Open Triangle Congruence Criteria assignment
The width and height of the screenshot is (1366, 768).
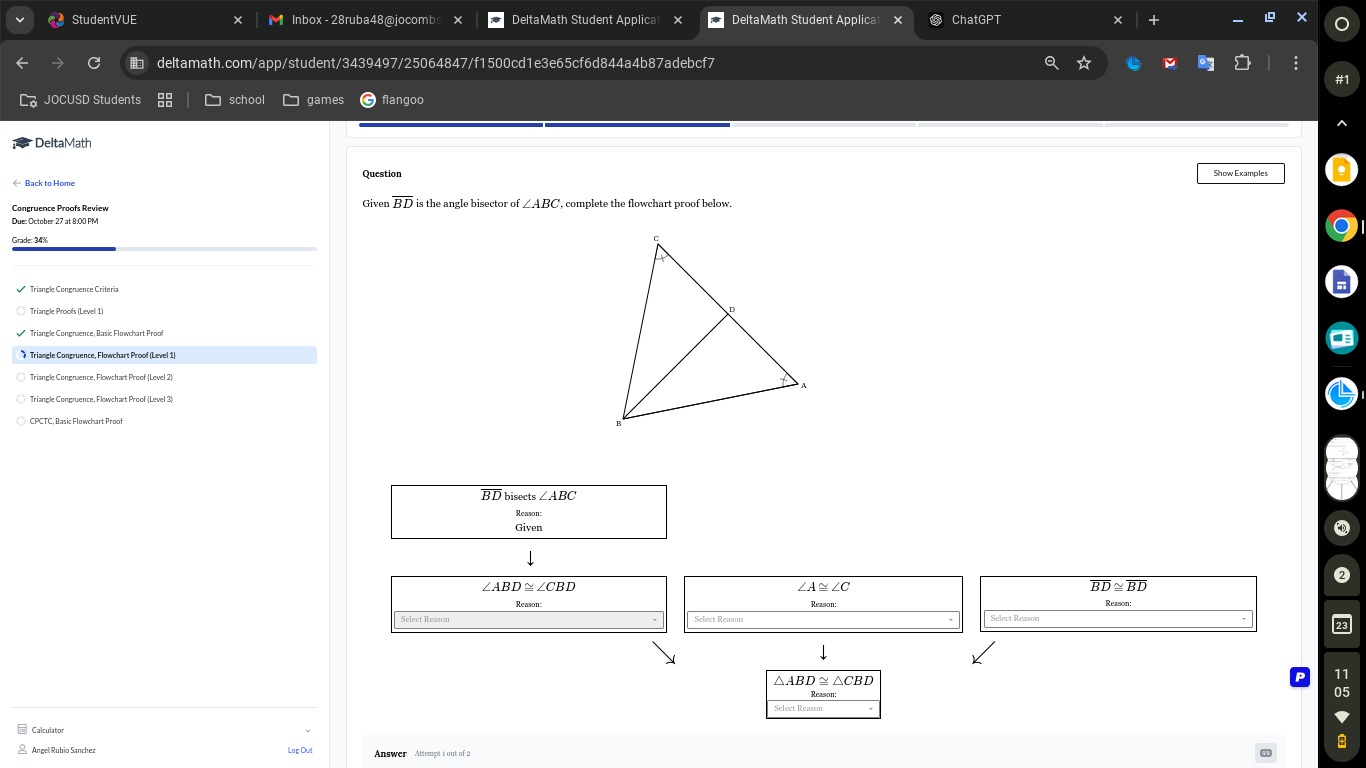pos(74,289)
